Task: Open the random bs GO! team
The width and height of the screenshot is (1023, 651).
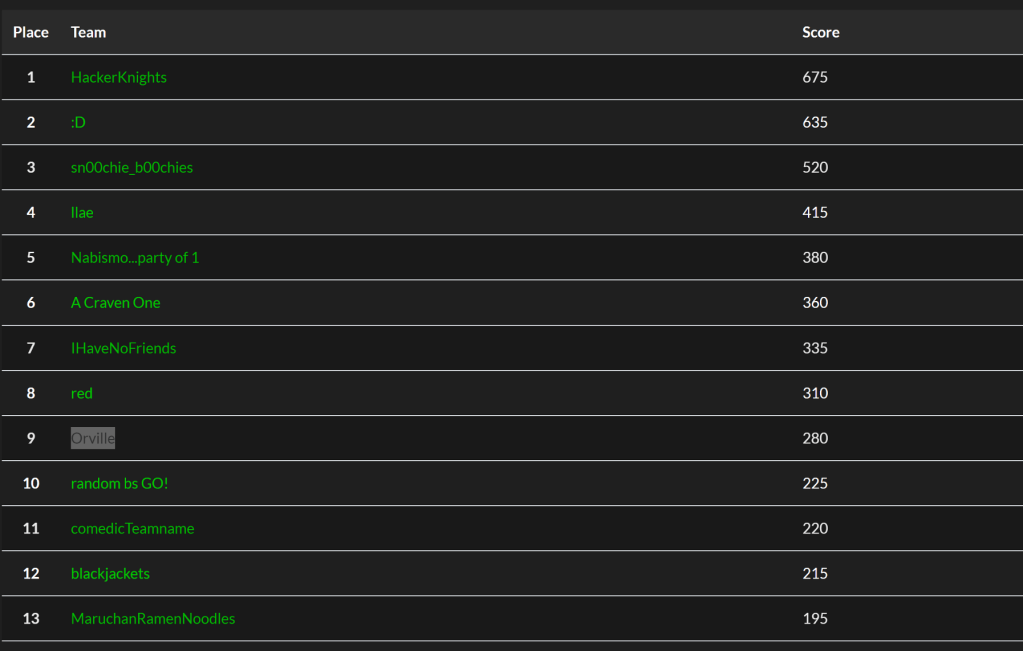Action: pyautogui.click(x=120, y=483)
